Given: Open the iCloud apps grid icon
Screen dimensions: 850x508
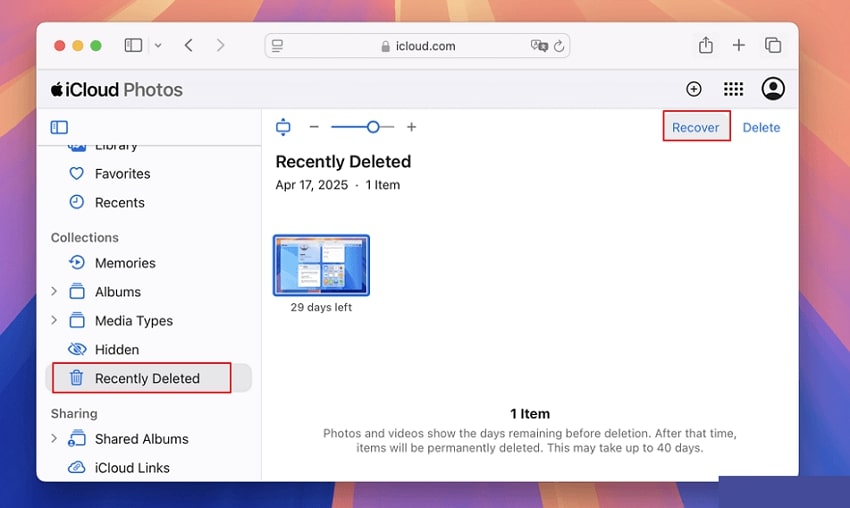Looking at the screenshot, I should pos(733,89).
